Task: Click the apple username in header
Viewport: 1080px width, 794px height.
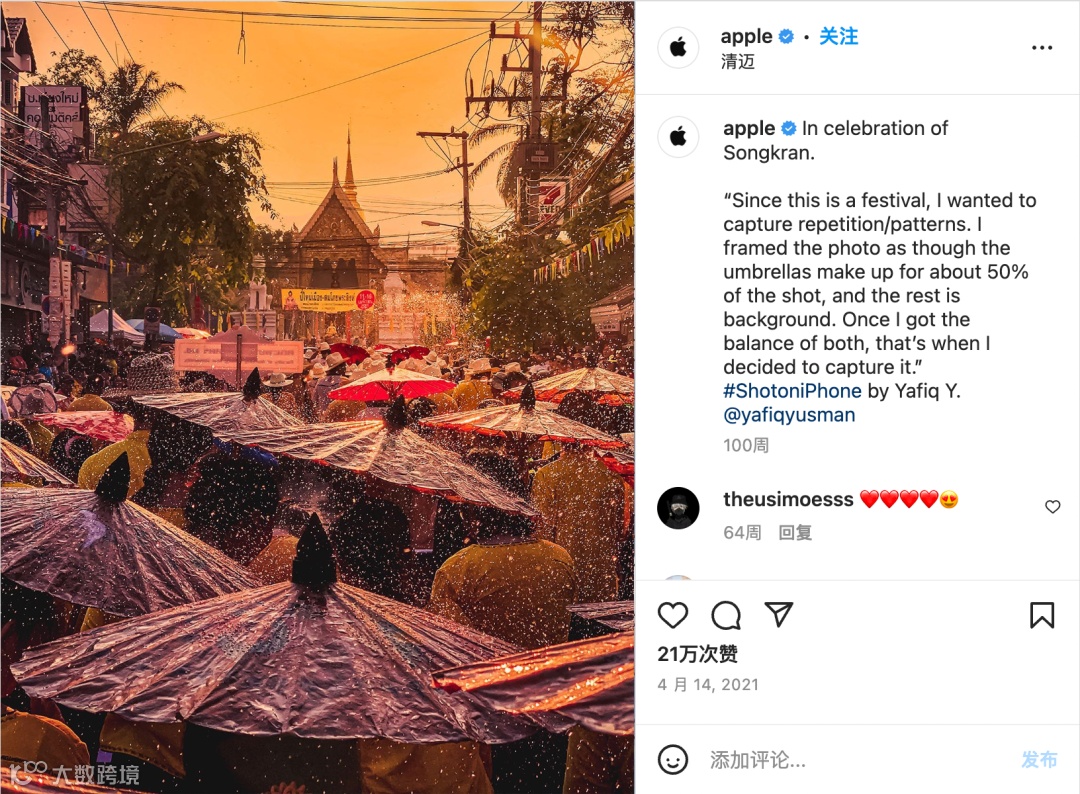Action: pyautogui.click(x=747, y=36)
